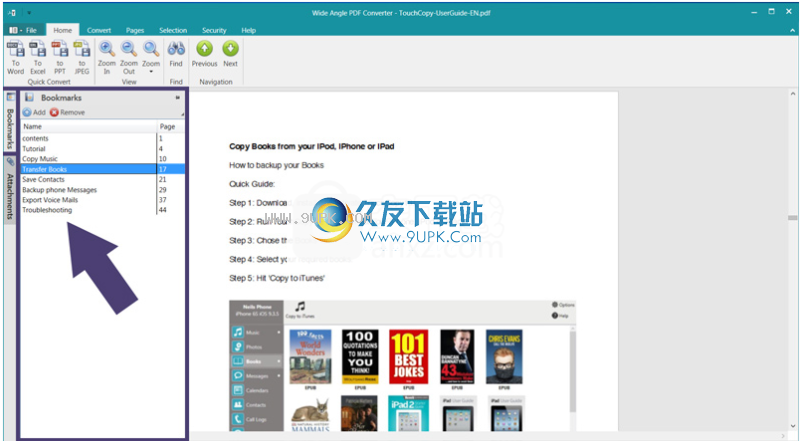Screen dimensions: 801x441
Task: Add a new bookmark
Action: 34,112
